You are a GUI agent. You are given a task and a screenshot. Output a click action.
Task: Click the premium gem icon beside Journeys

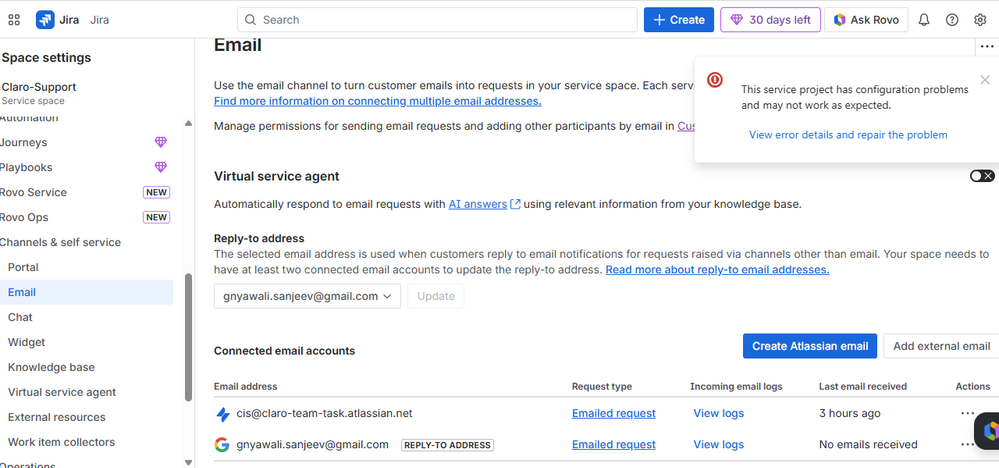click(x=161, y=143)
